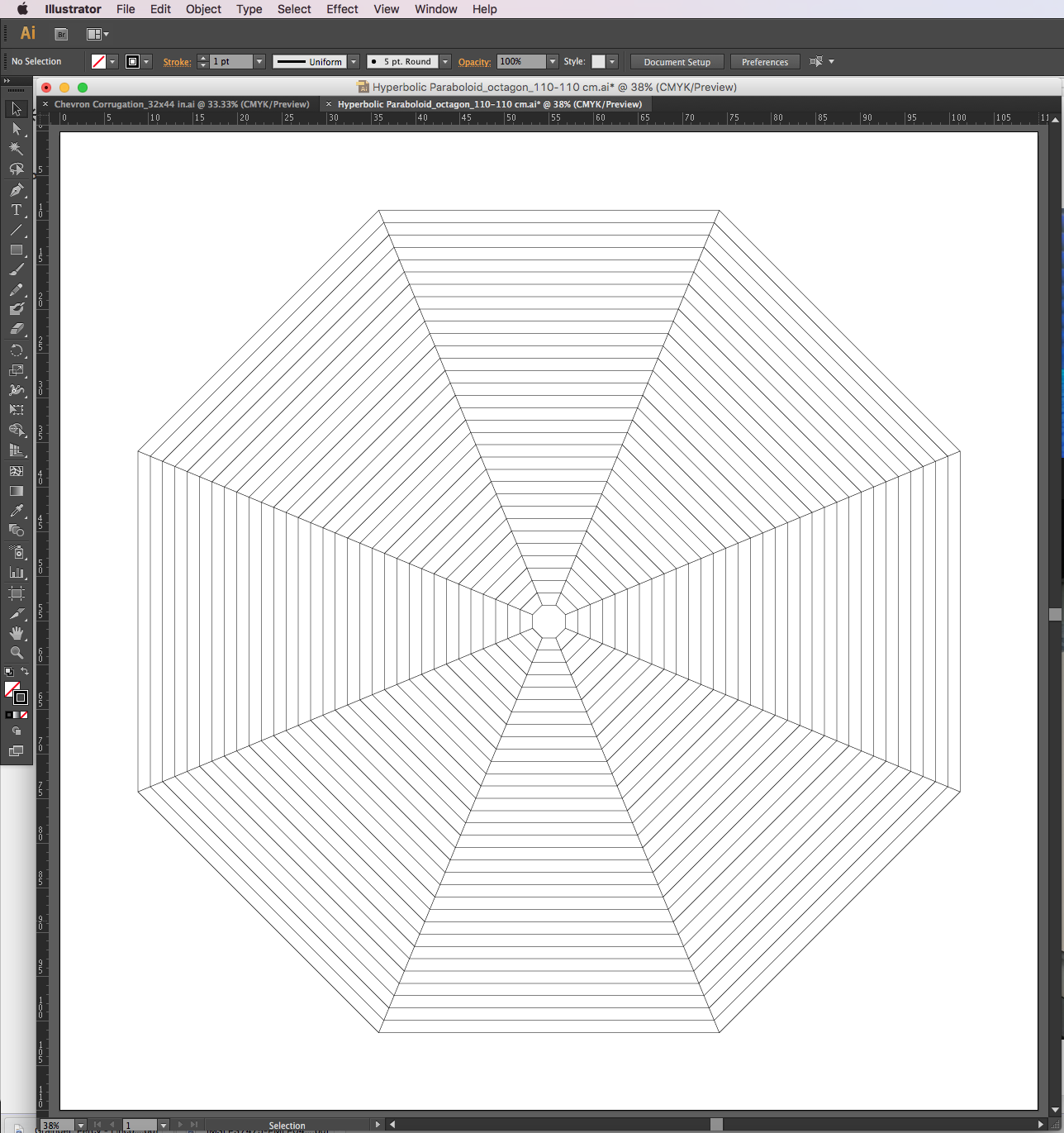Switch to Hyperbolic Paraboloid_octagon tab
The width and height of the screenshot is (1064, 1133).
pyautogui.click(x=489, y=104)
